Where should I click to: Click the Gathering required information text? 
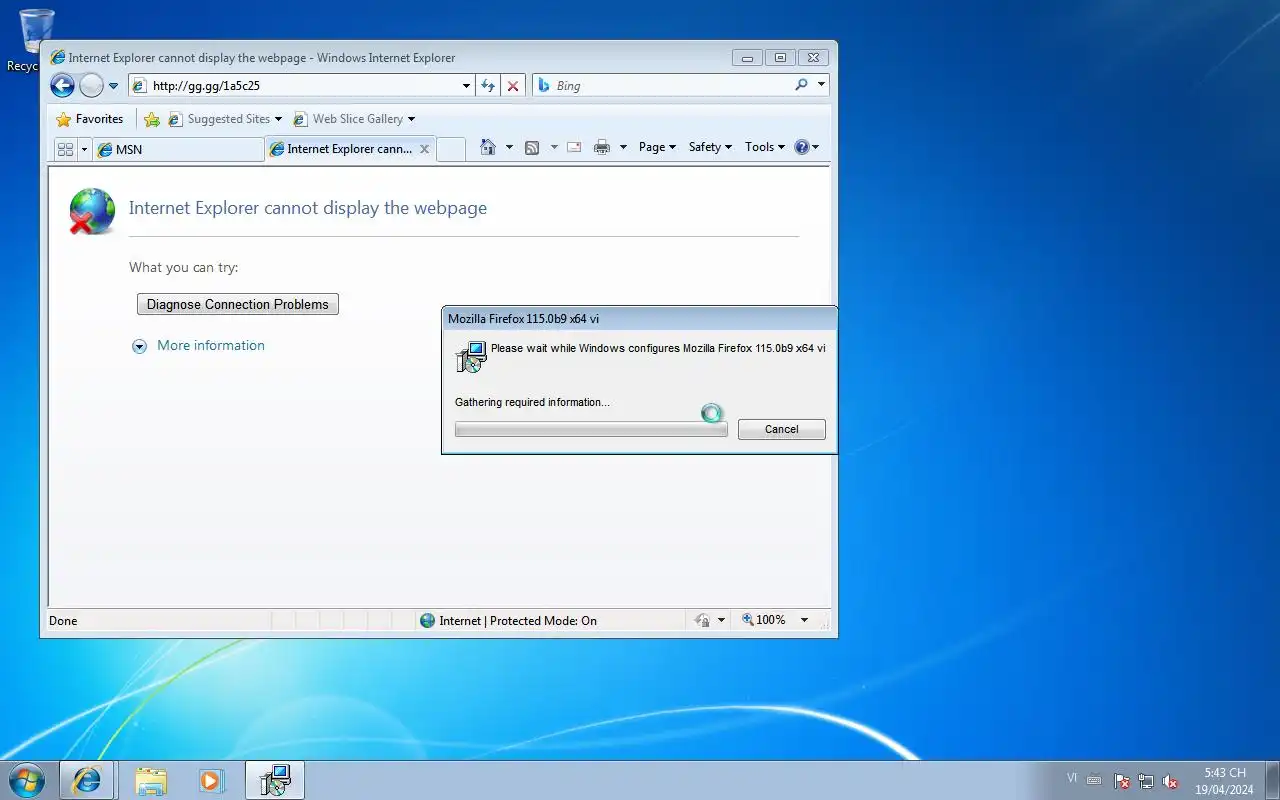pyautogui.click(x=532, y=402)
